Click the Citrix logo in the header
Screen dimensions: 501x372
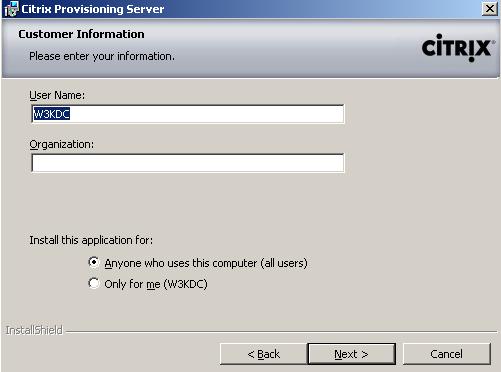(458, 48)
